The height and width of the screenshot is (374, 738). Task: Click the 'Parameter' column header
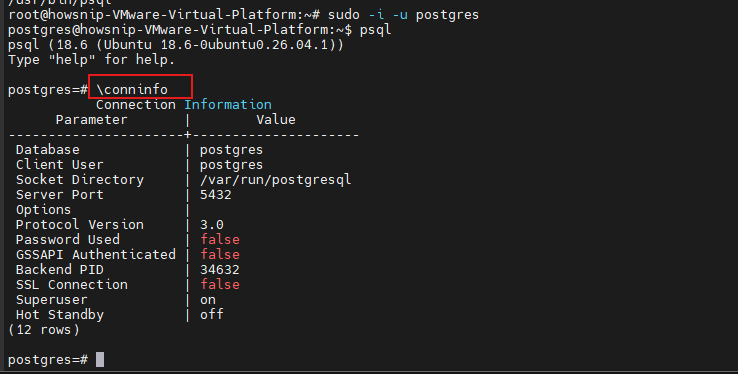tap(91, 119)
